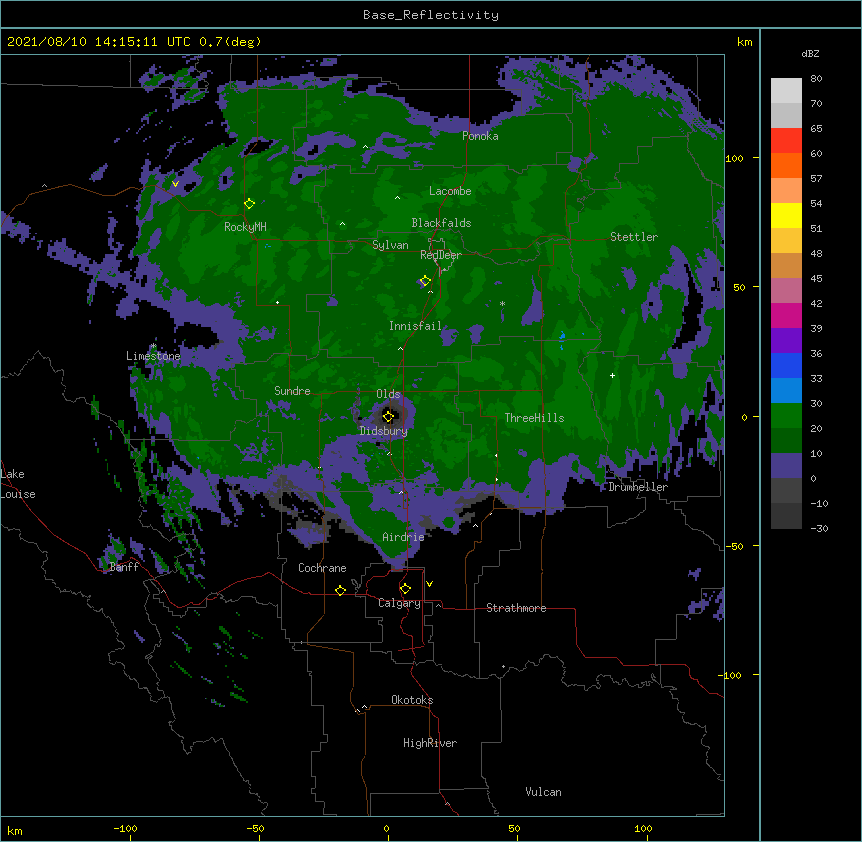Click the yellow V marker northwest of RockyMH
Screen dimensions: 862x842
coord(175,184)
